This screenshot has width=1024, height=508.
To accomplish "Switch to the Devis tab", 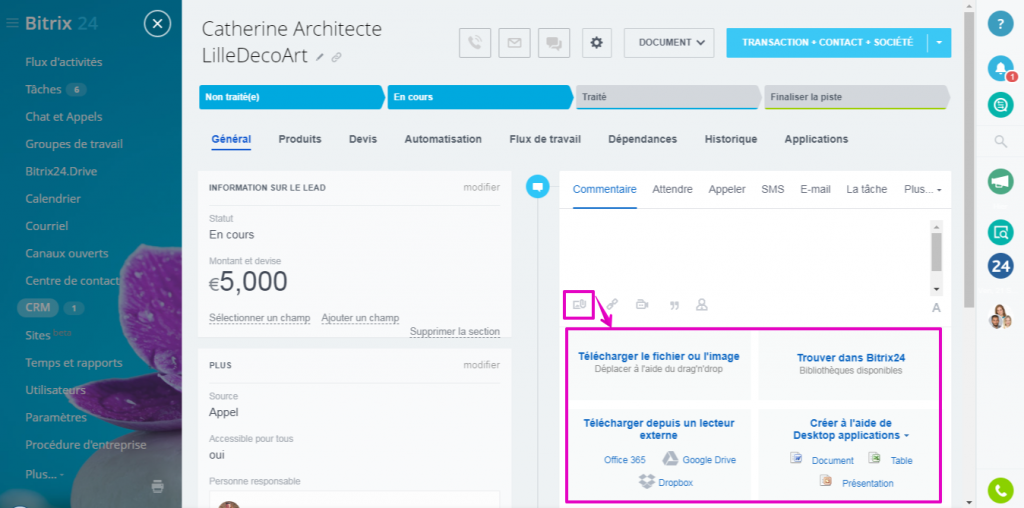I will click(362, 139).
